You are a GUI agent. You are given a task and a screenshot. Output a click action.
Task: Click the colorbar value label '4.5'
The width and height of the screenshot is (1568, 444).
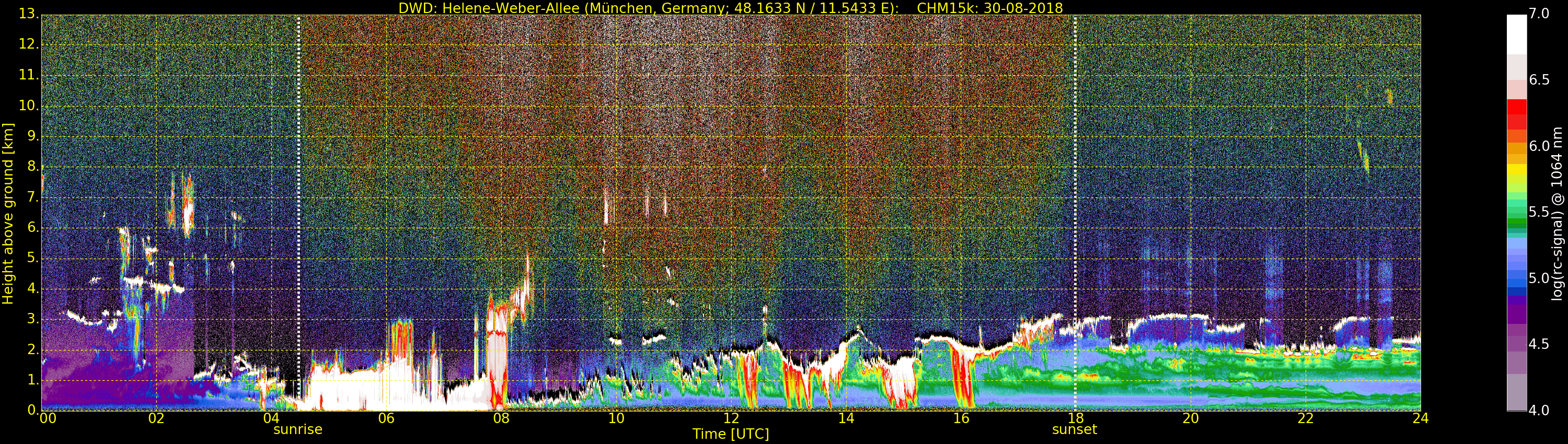coord(1539,344)
